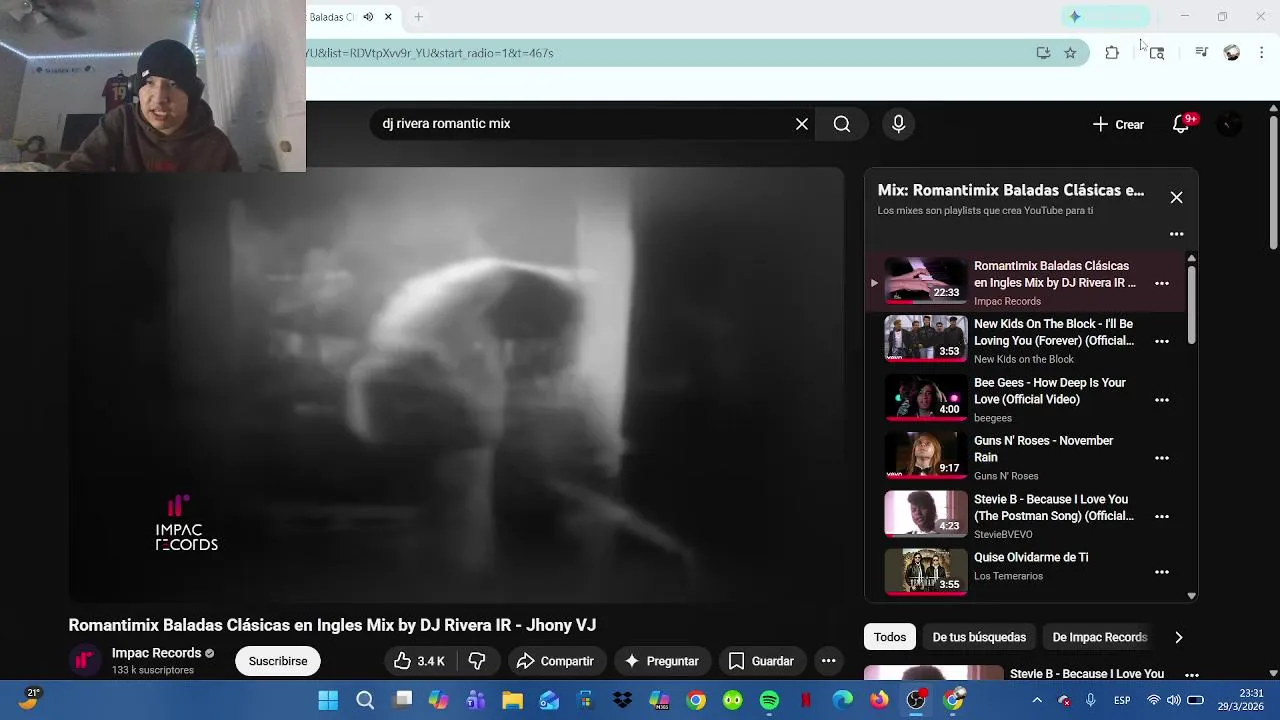
Task: Open Impac Records channel avatar
Action: 84,661
